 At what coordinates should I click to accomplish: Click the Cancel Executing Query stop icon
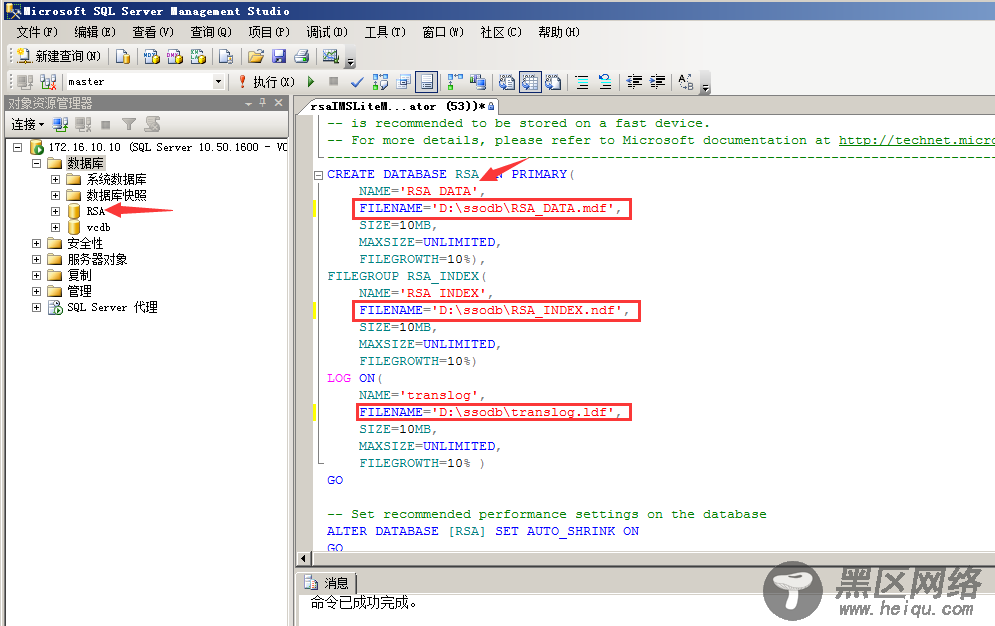[333, 81]
